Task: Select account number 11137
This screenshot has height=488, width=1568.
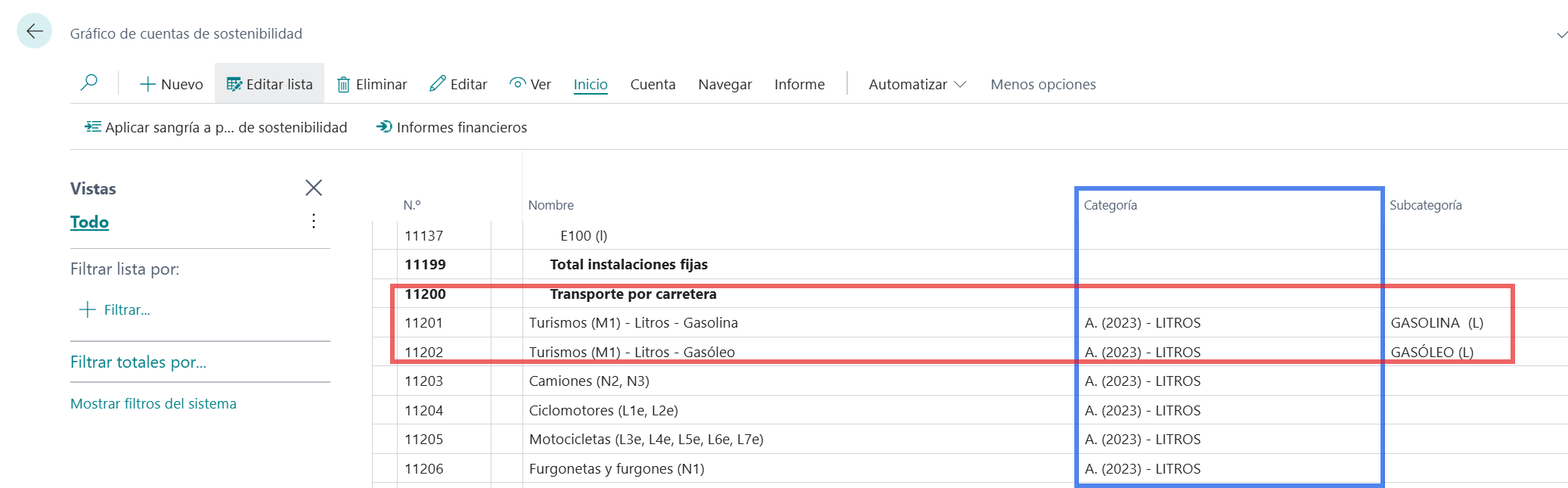Action: tap(424, 235)
